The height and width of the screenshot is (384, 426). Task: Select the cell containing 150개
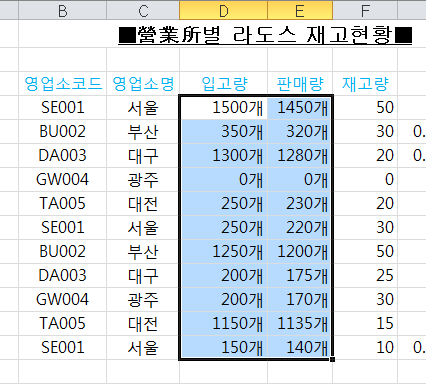223,347
